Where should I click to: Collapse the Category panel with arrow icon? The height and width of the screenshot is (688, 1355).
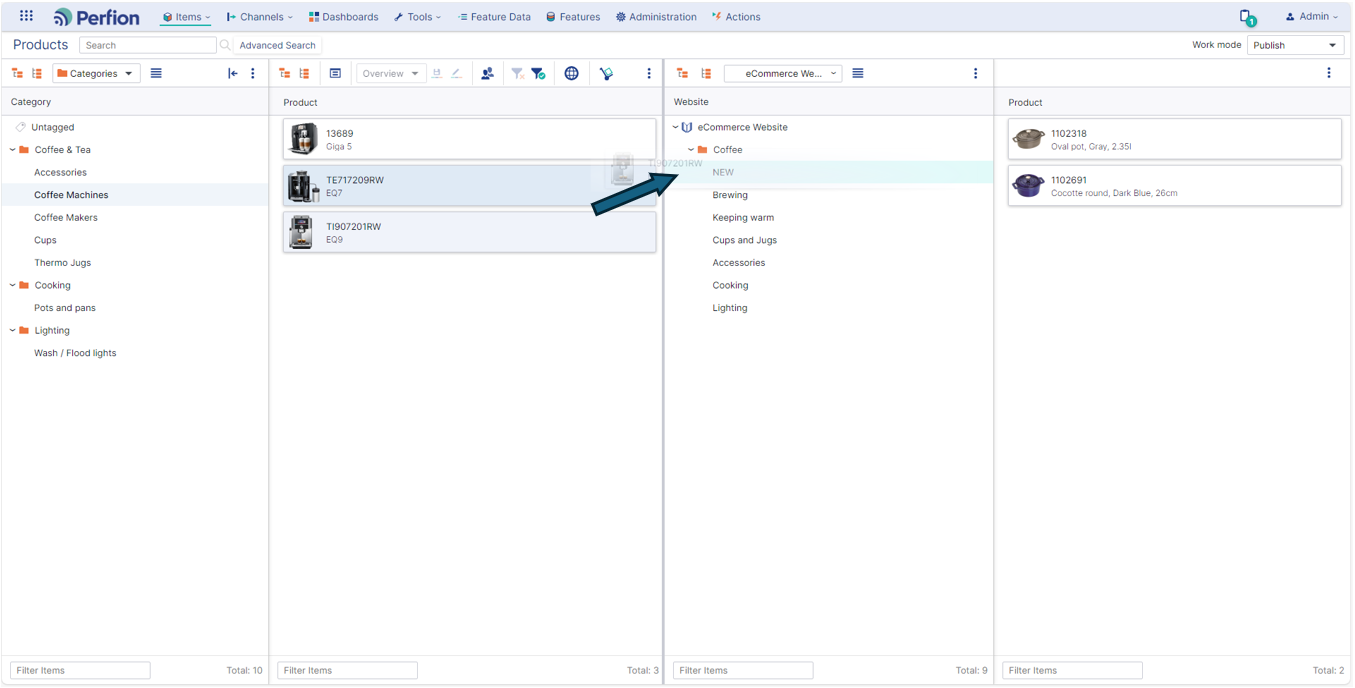point(233,73)
